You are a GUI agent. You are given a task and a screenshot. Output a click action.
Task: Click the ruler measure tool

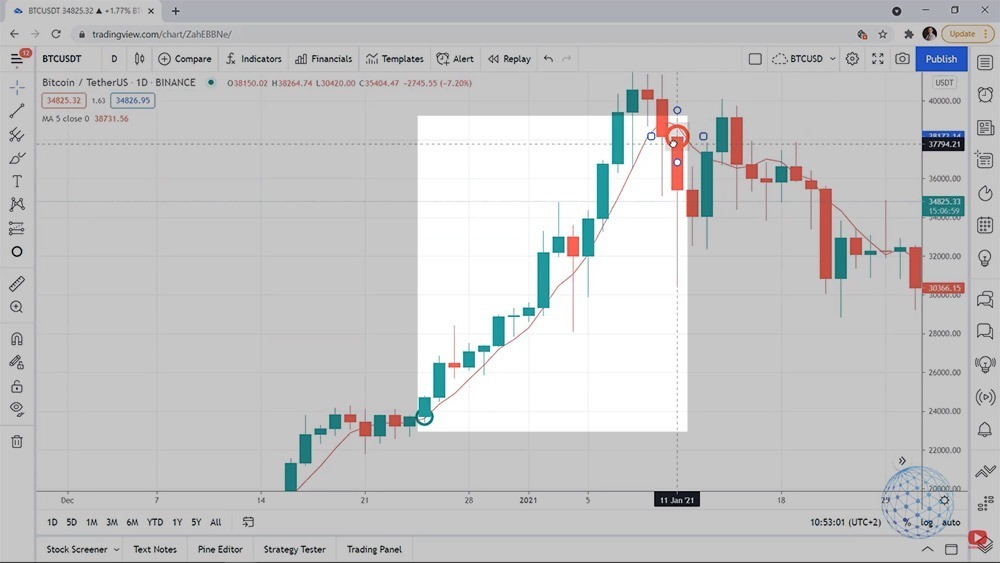coord(17,284)
